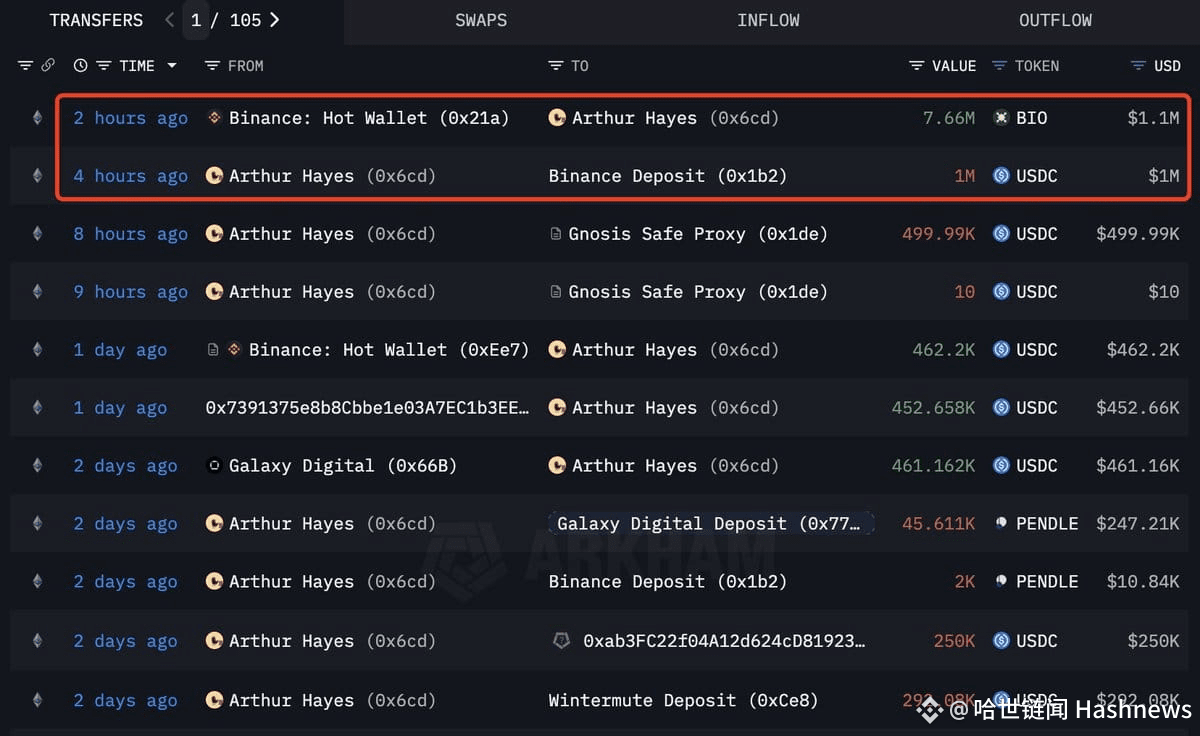
Task: Switch to the OUTFLOW tab
Action: 1055,20
